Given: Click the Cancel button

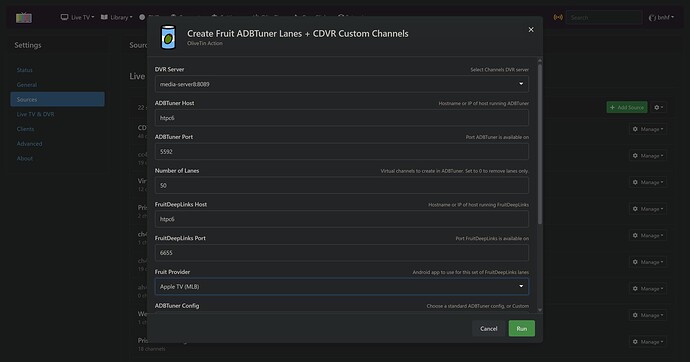Looking at the screenshot, I should click(x=488, y=329).
